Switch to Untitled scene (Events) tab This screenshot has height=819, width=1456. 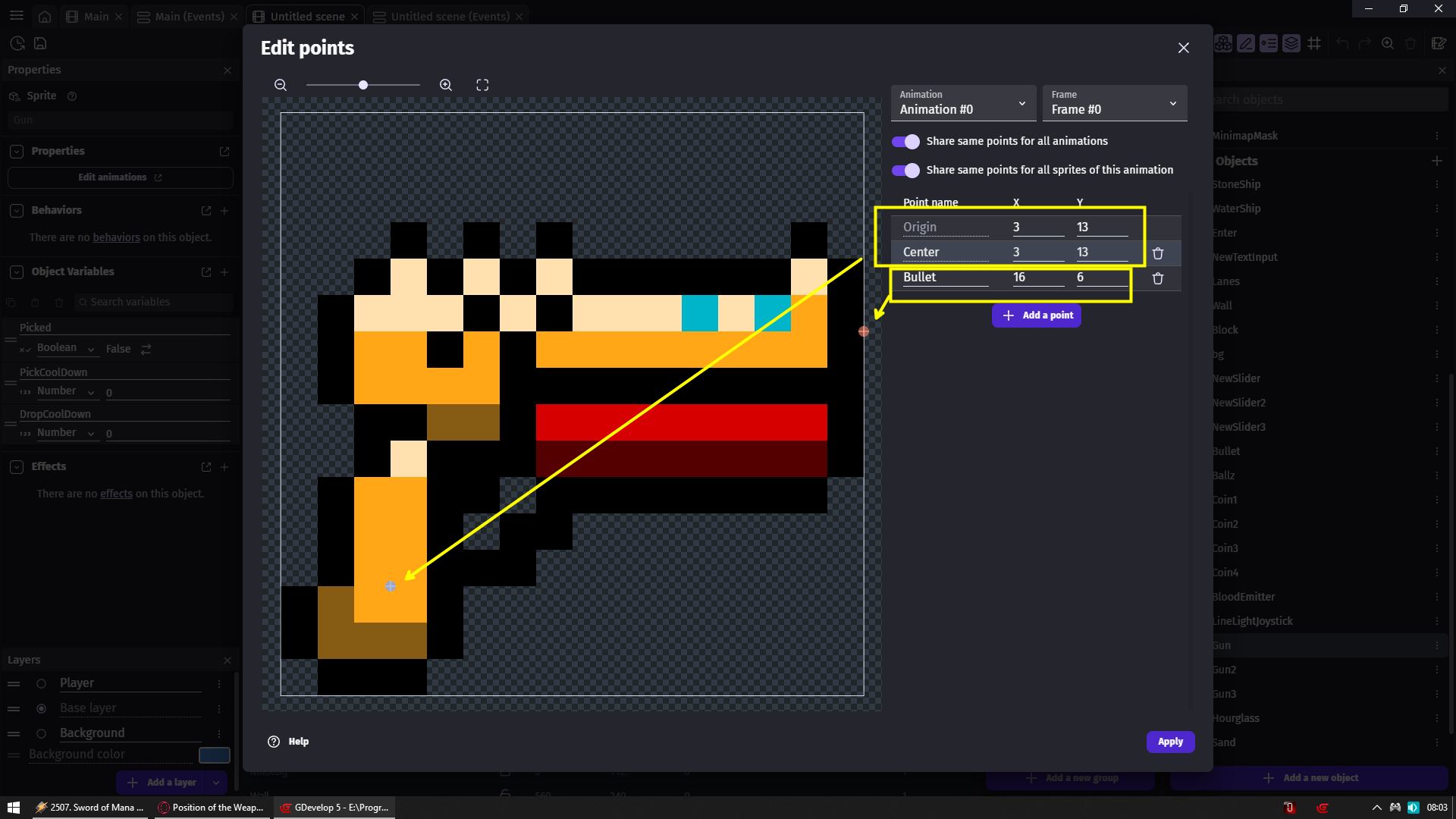point(450,17)
